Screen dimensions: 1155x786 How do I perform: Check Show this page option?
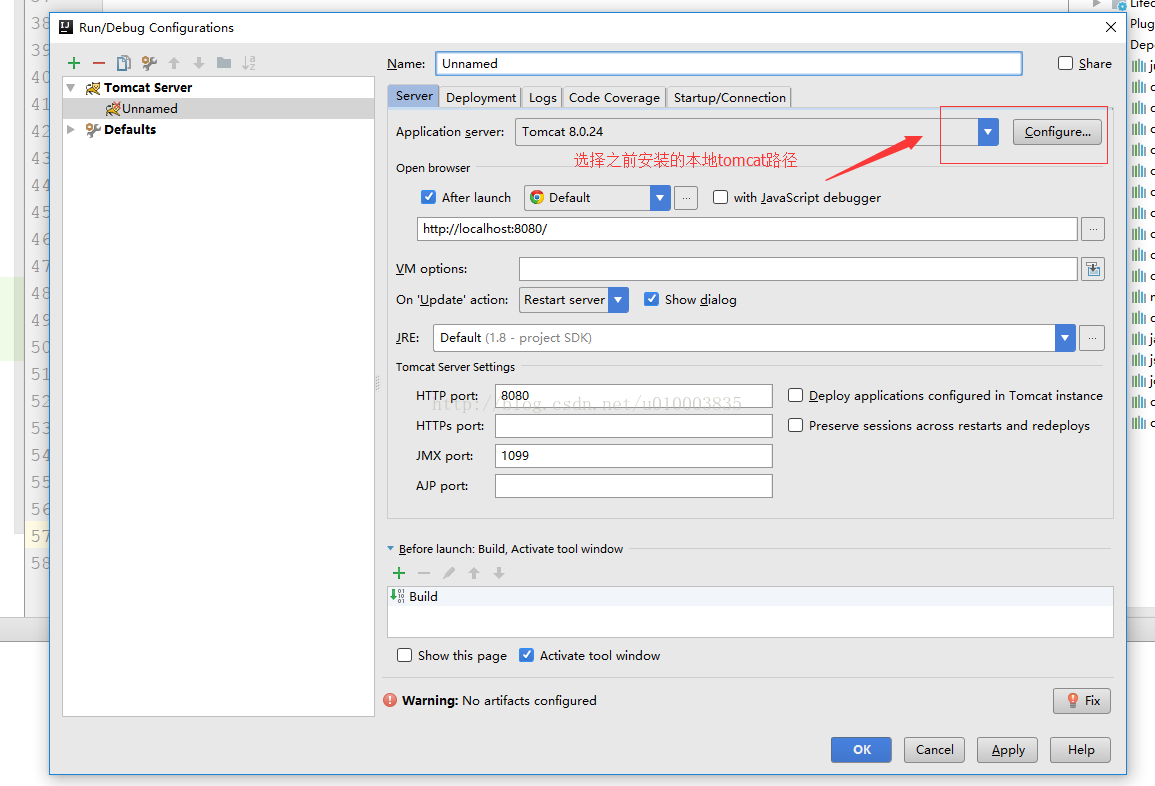click(404, 655)
